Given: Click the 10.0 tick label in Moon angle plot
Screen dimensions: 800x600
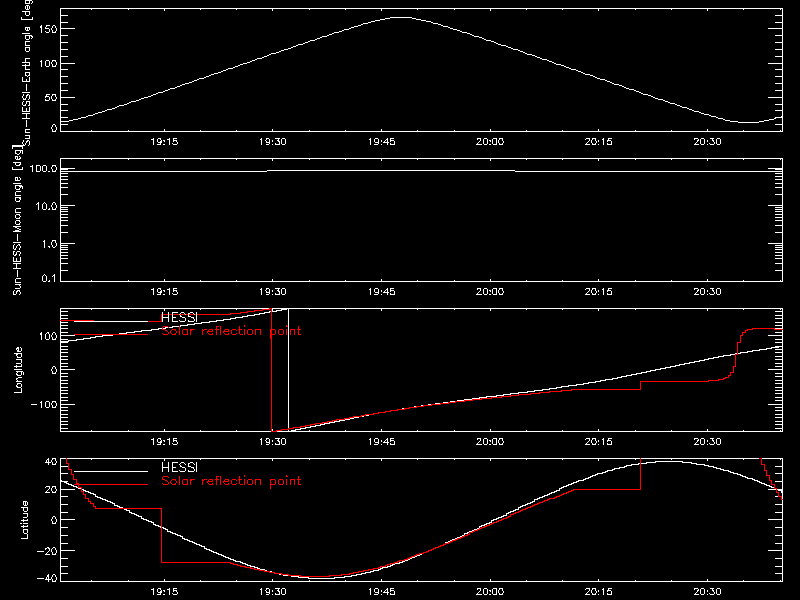Looking at the screenshot, I should pyautogui.click(x=46, y=206).
